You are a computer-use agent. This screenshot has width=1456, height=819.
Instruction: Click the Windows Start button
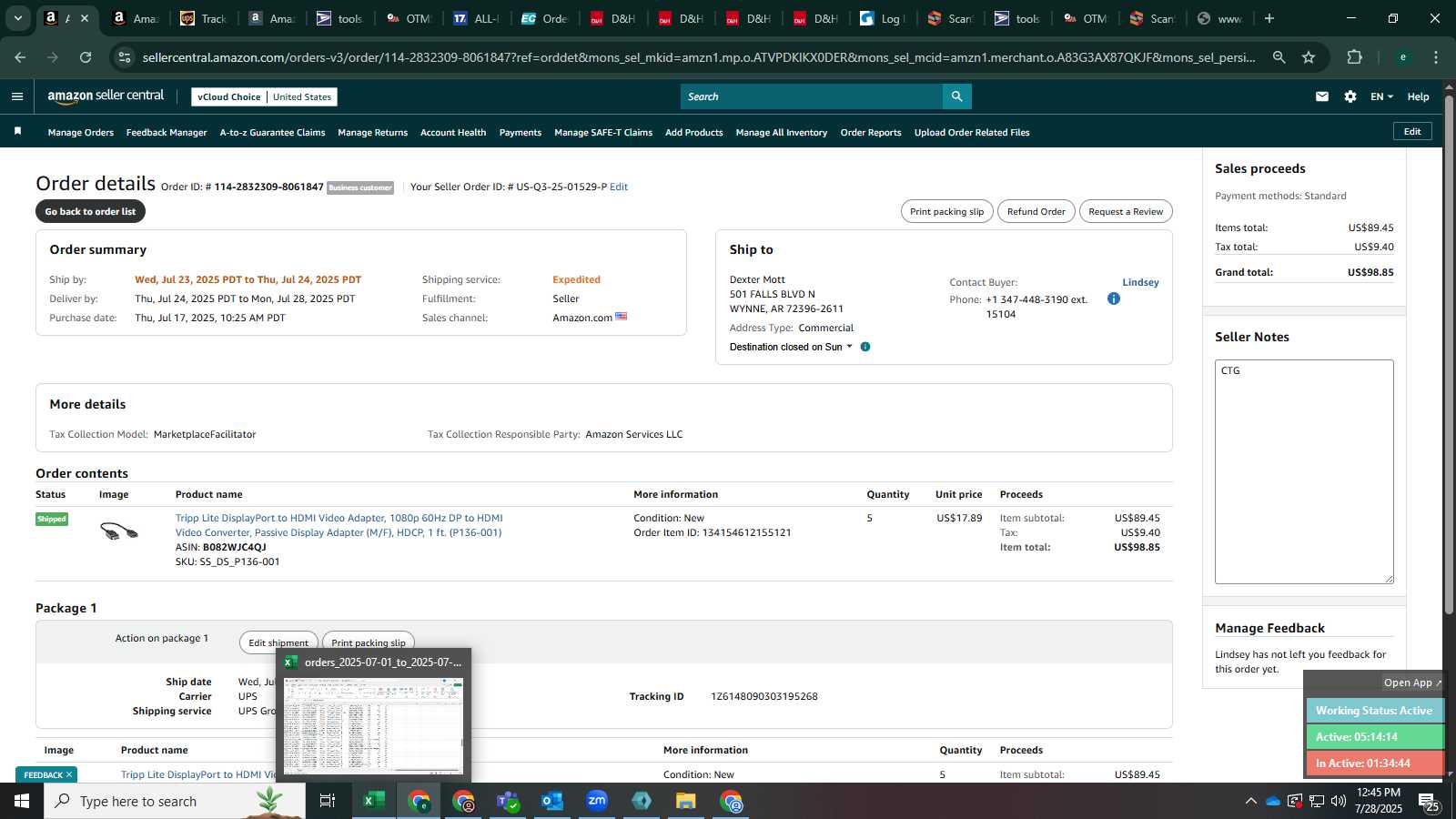(22, 801)
